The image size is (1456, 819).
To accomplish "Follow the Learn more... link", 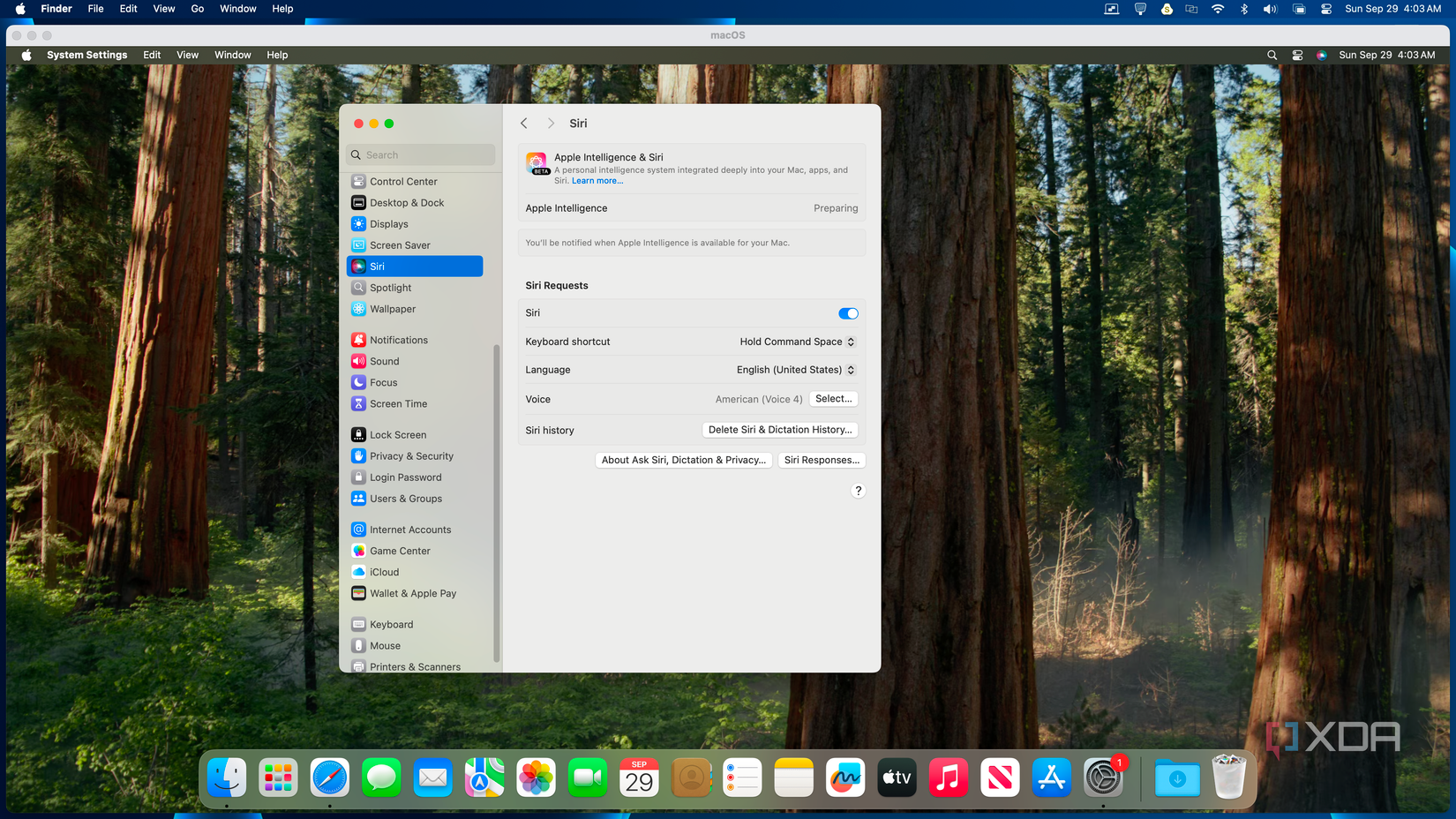I will click(597, 181).
